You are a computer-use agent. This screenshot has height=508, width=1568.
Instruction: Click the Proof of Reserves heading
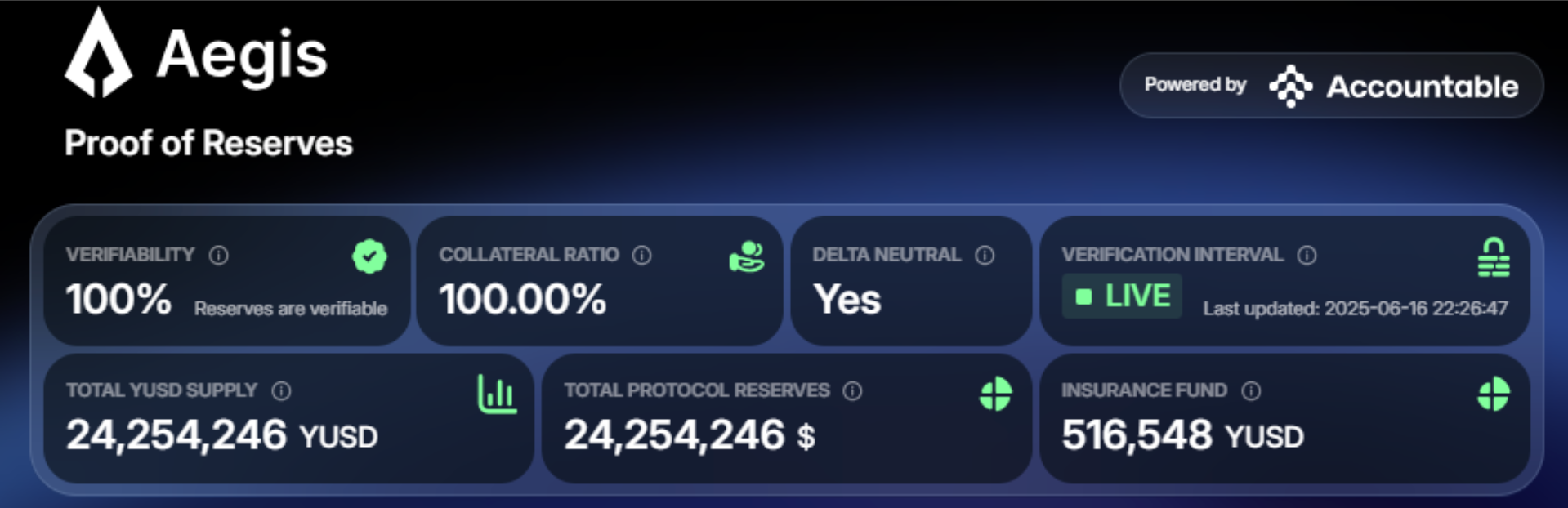click(x=208, y=143)
